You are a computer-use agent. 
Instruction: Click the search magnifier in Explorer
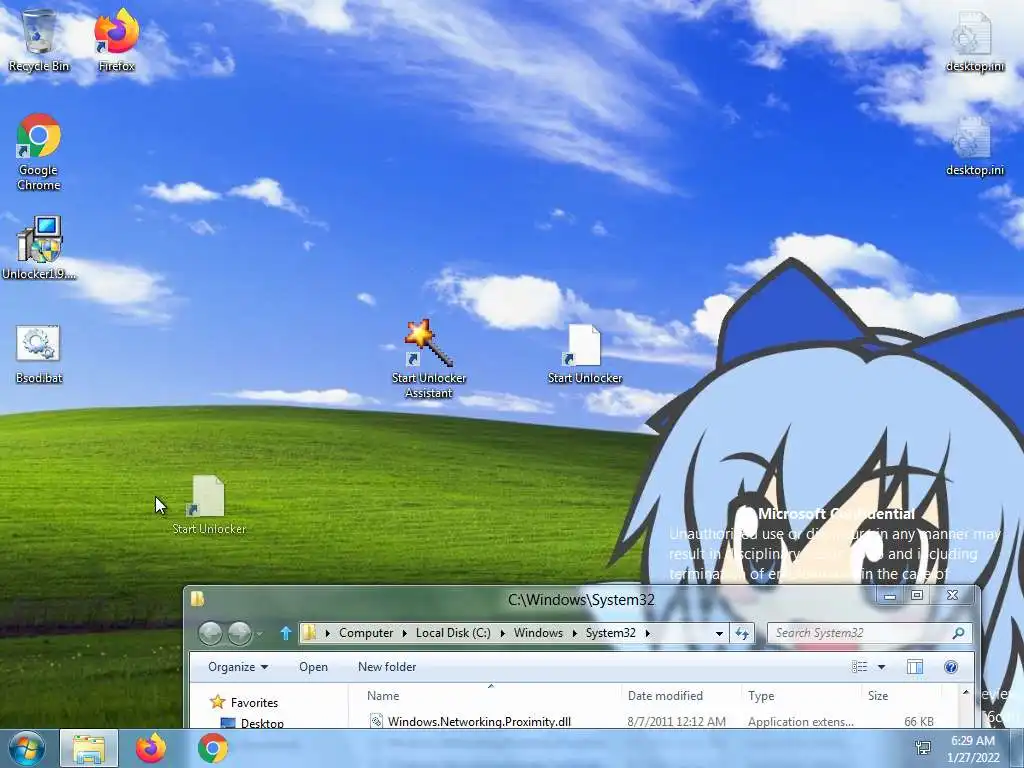pos(959,633)
